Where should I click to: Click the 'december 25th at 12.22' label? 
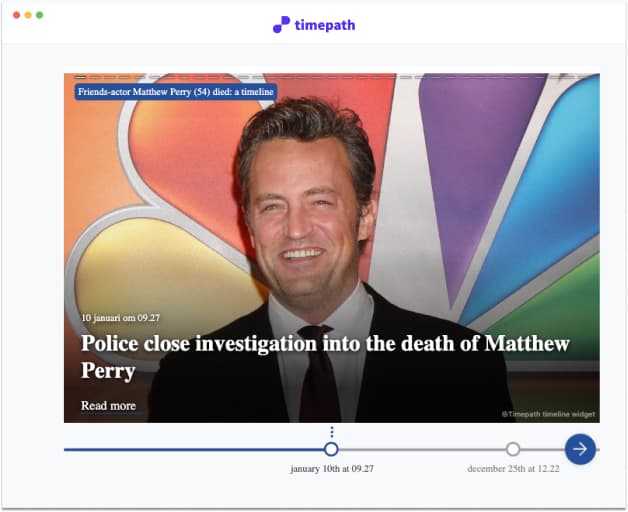pyautogui.click(x=513, y=468)
